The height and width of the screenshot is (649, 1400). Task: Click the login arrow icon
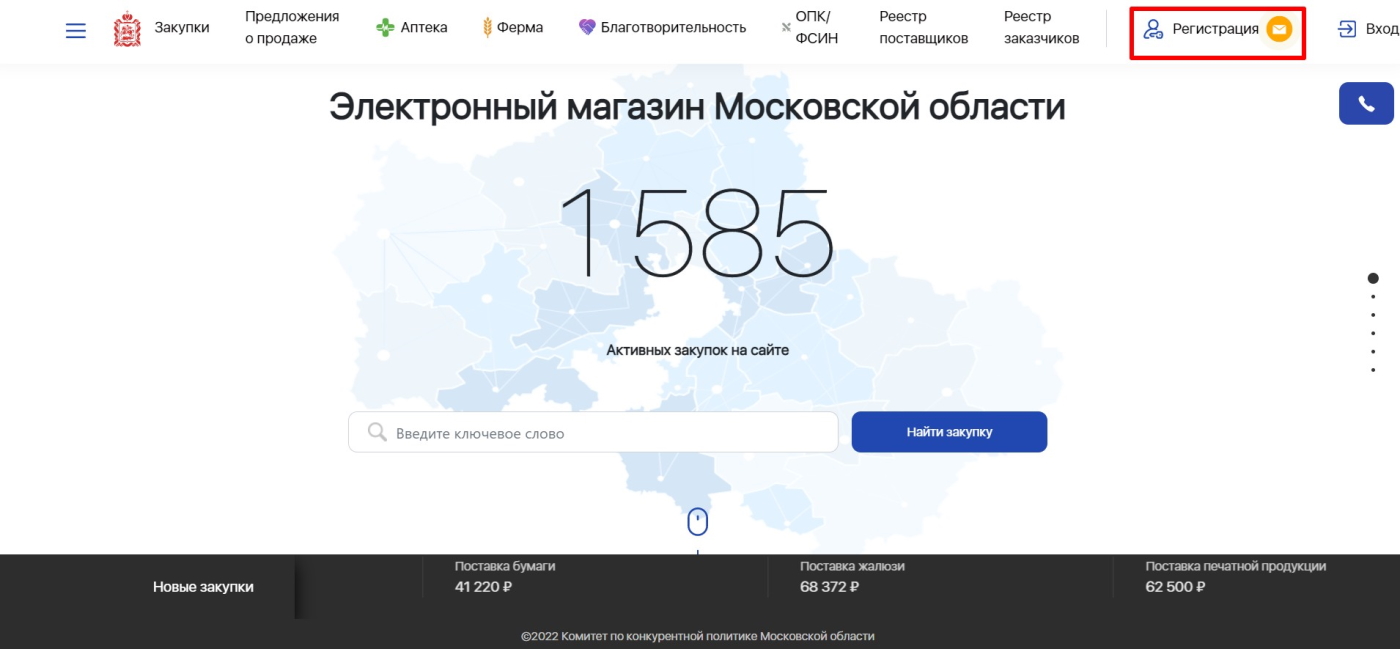click(x=1347, y=29)
